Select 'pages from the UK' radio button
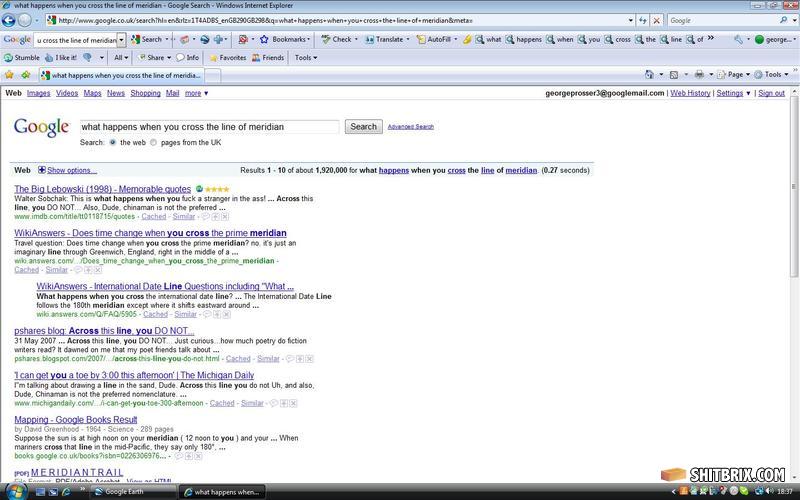Viewport: 800px width, 500px height. point(154,142)
